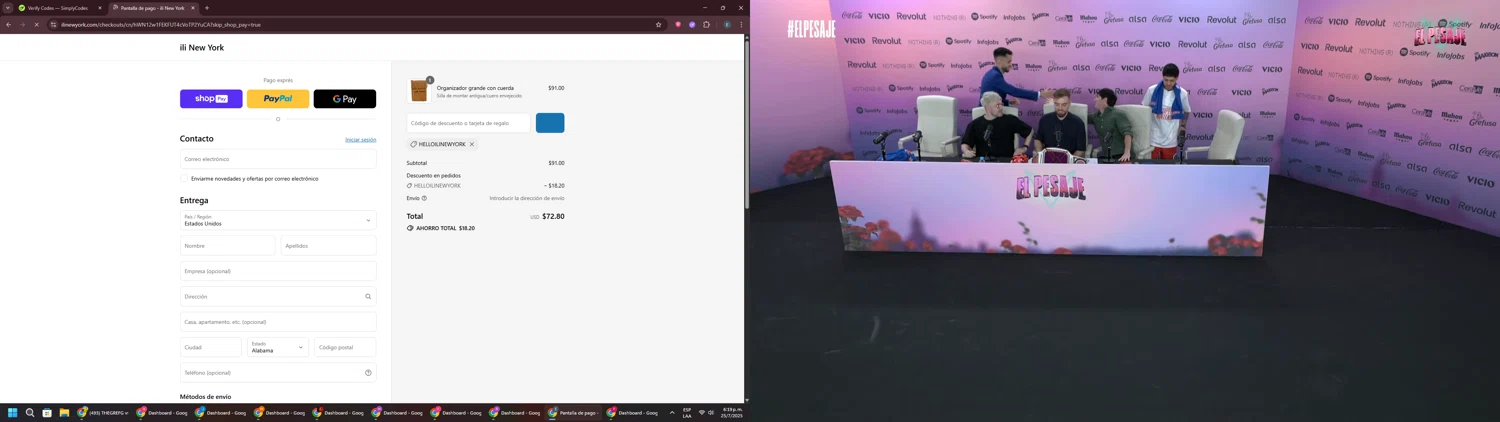Show hidden system tray icons
The height and width of the screenshot is (422, 1500).
click(672, 412)
